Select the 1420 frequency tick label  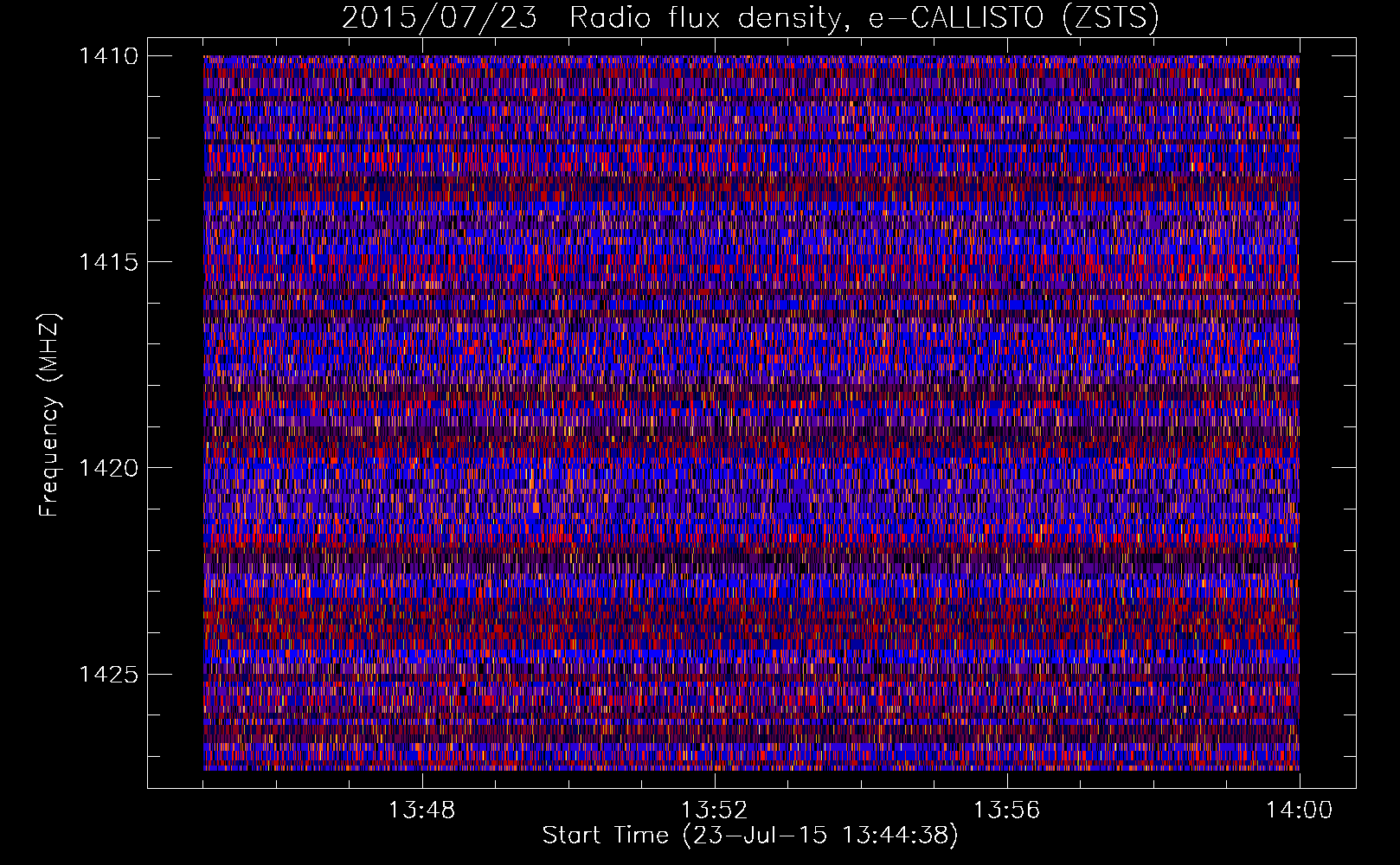point(108,468)
